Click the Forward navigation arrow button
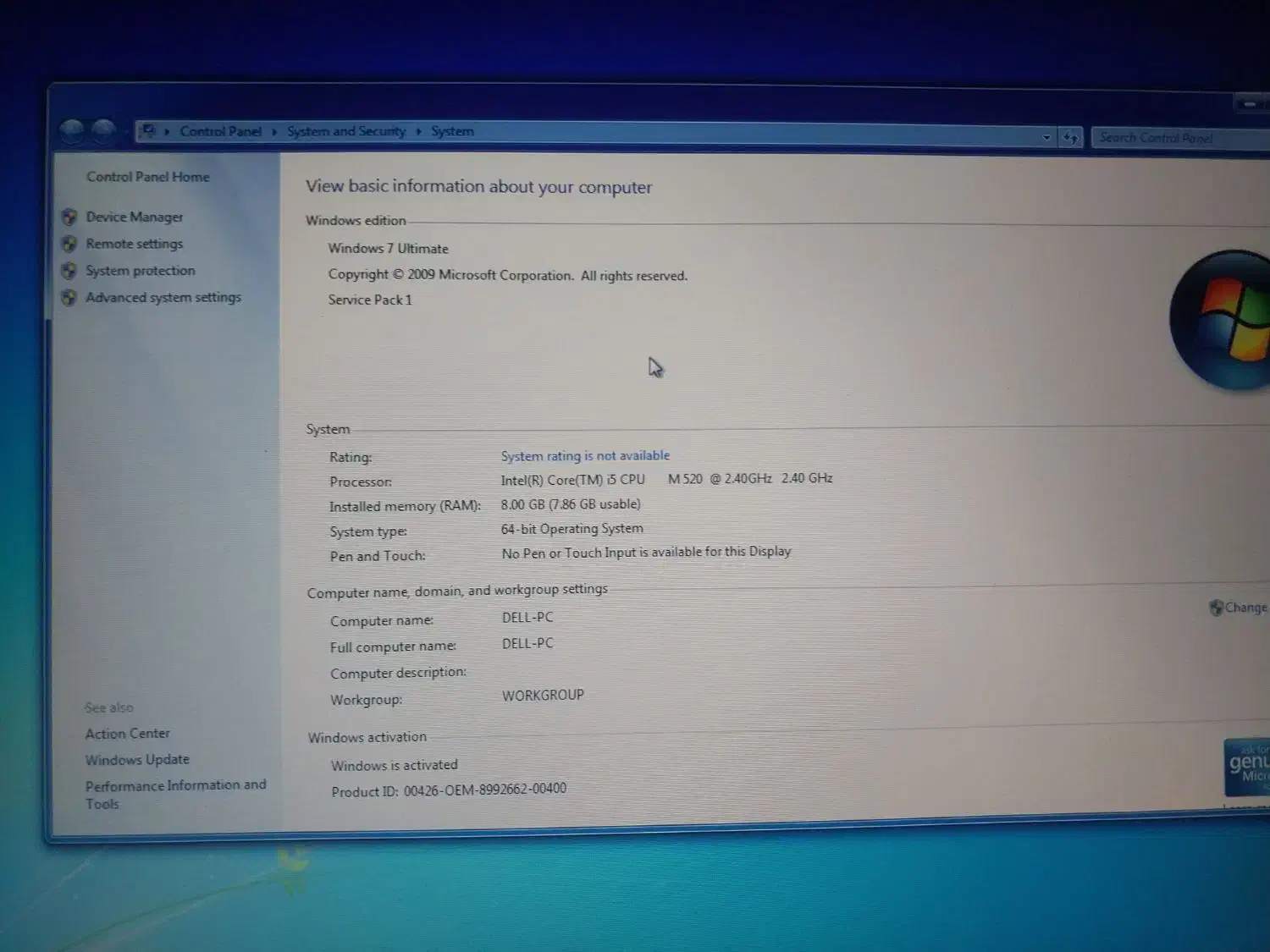The width and height of the screenshot is (1270, 952). tap(104, 131)
